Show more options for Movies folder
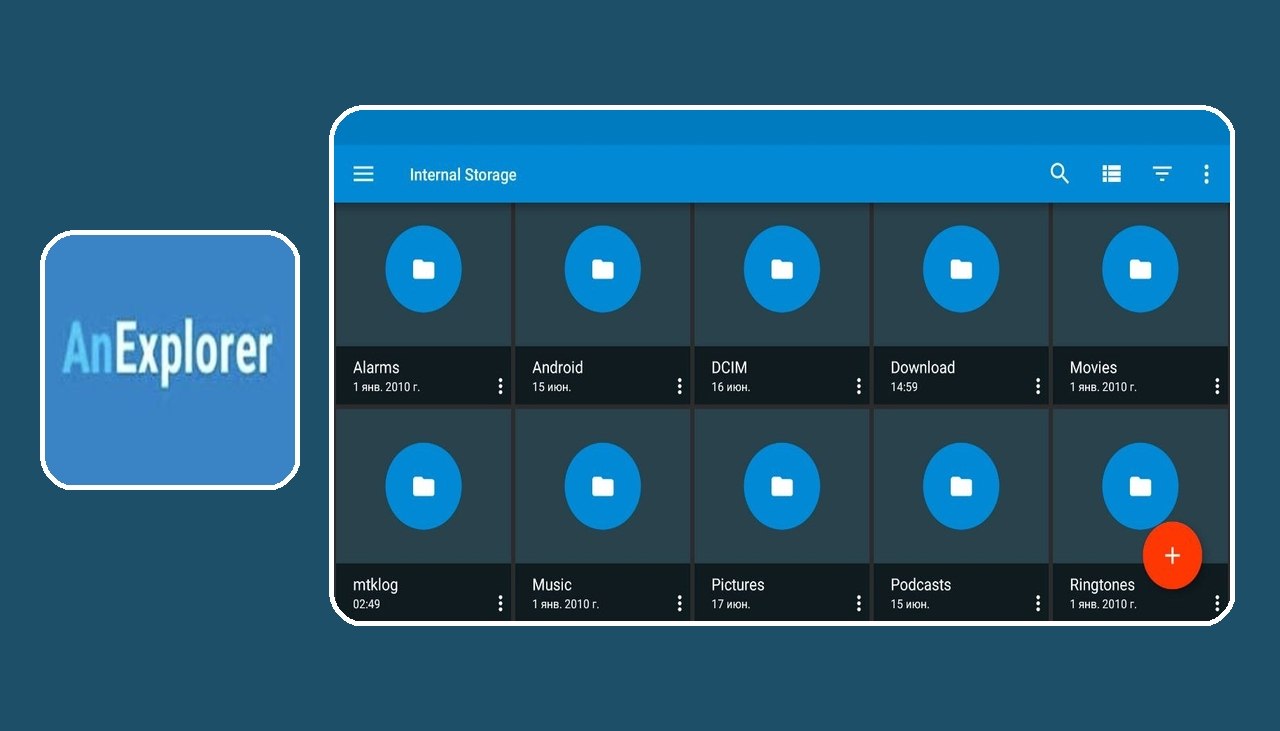1280x731 pixels. (1217, 386)
